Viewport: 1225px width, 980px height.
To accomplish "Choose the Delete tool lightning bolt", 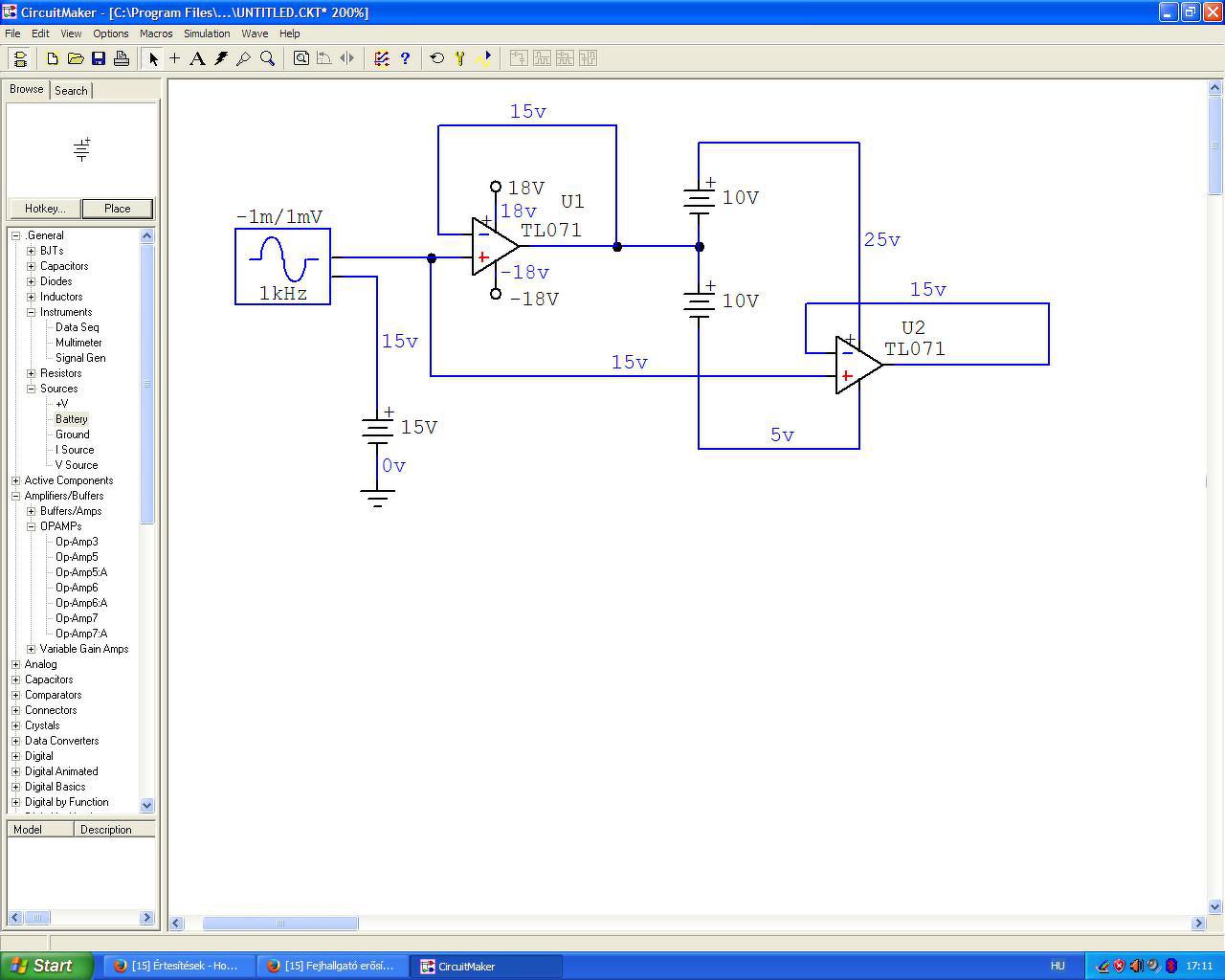I will tap(221, 58).
